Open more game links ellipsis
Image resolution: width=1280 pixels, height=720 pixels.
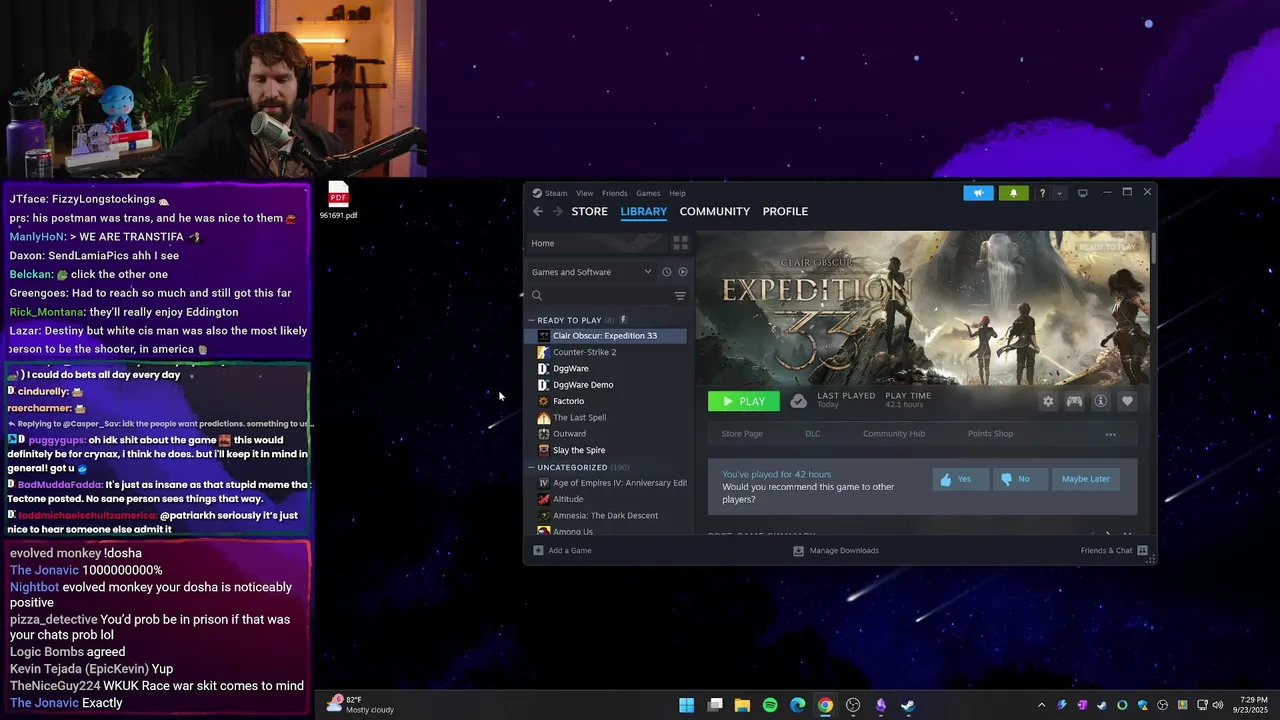[1110, 434]
